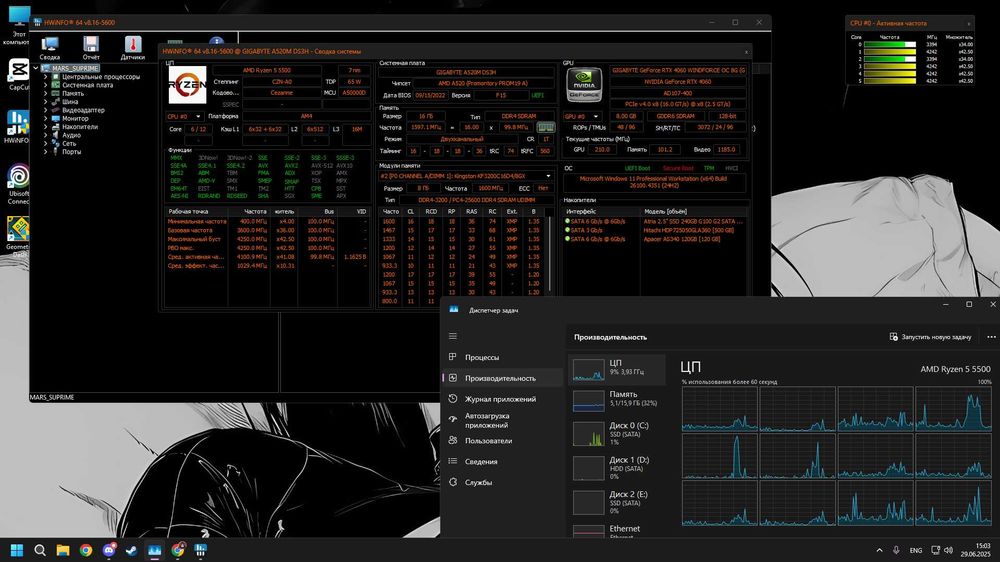Click the Базовая частота row in CPU table
Image resolution: width=1000 pixels, height=562 pixels.
coord(267,230)
